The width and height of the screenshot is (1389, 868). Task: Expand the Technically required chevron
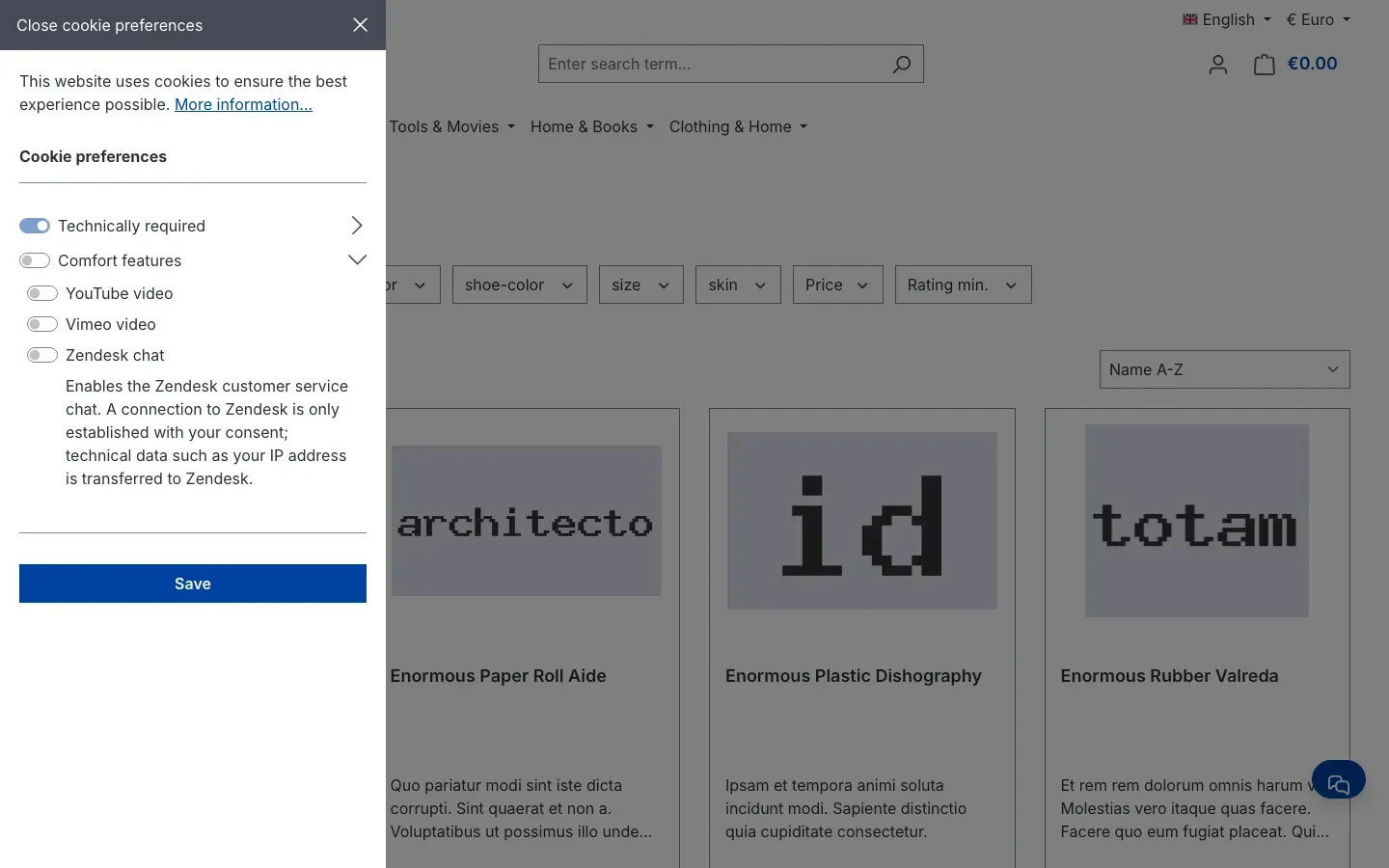pos(357,226)
